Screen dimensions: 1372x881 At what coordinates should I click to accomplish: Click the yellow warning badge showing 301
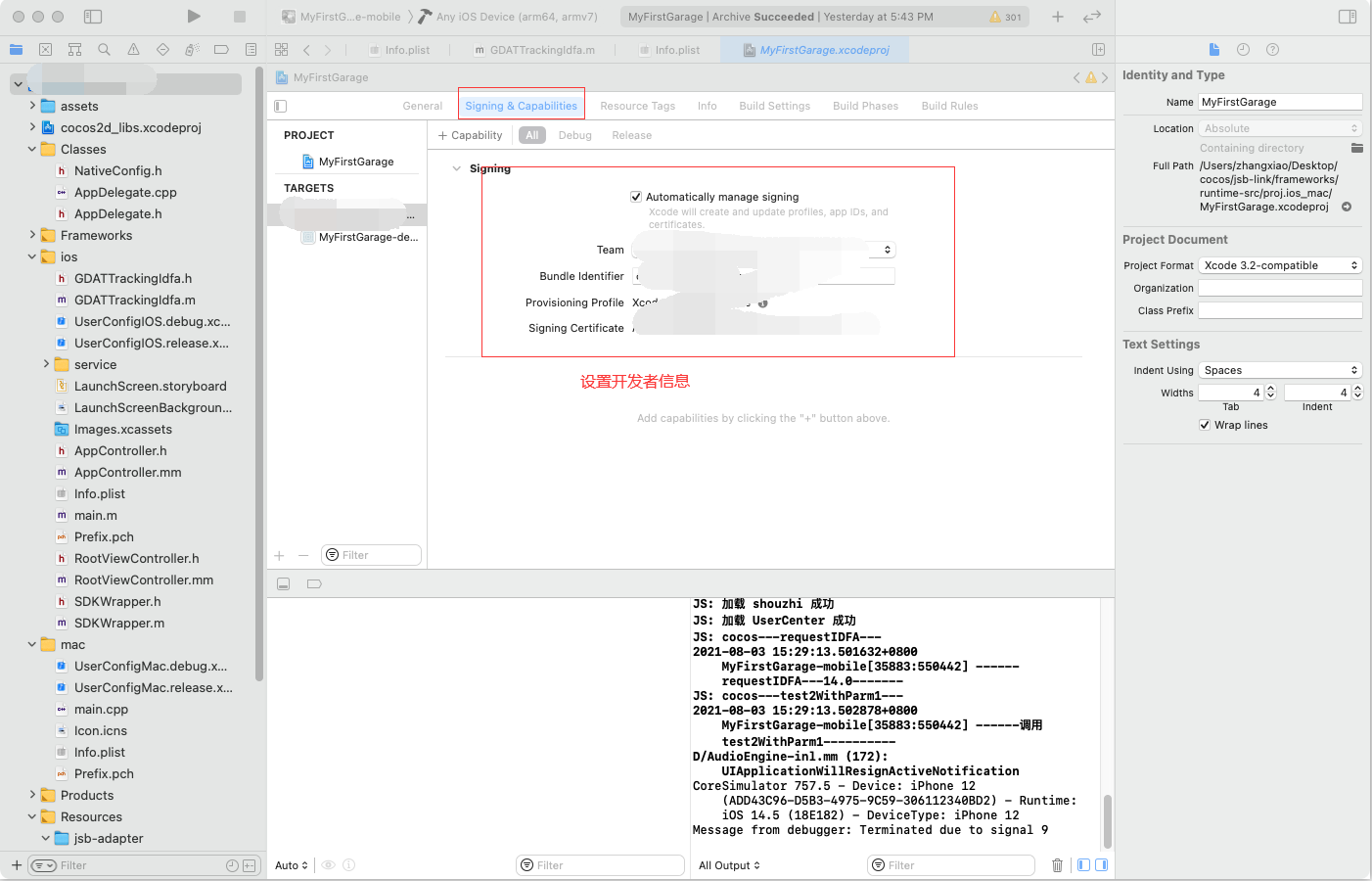pos(1006,17)
